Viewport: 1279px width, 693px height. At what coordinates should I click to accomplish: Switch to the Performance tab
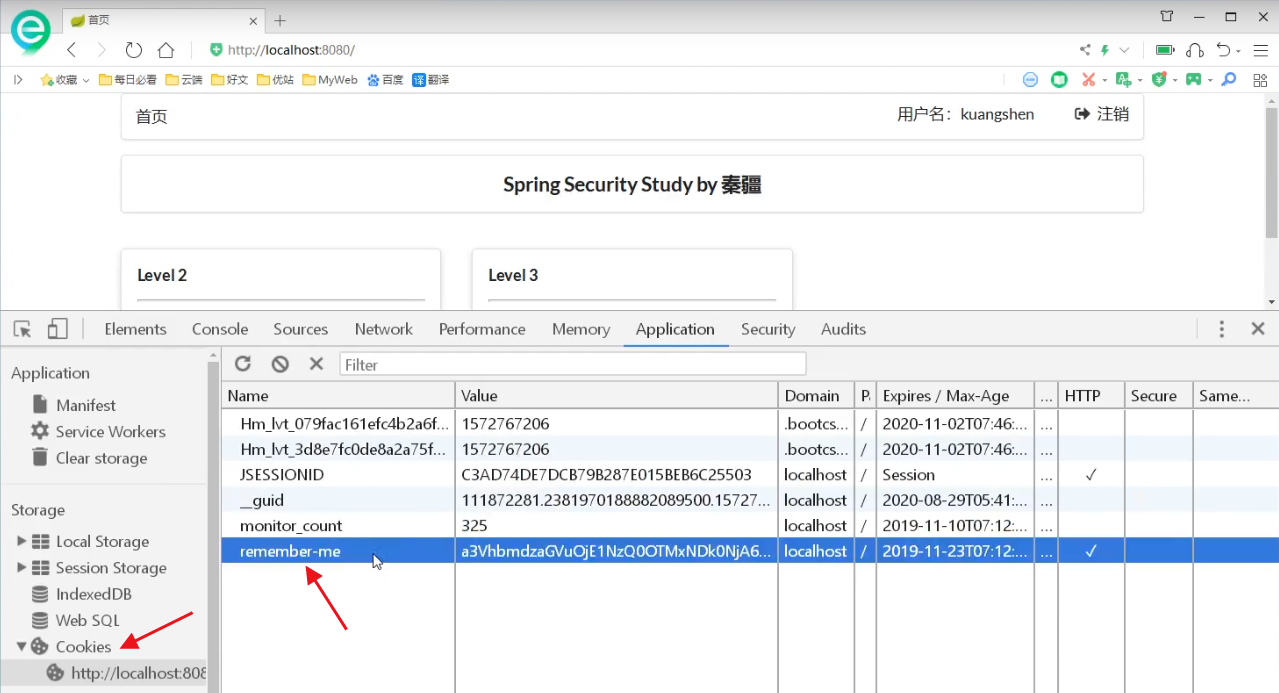pyautogui.click(x=482, y=329)
